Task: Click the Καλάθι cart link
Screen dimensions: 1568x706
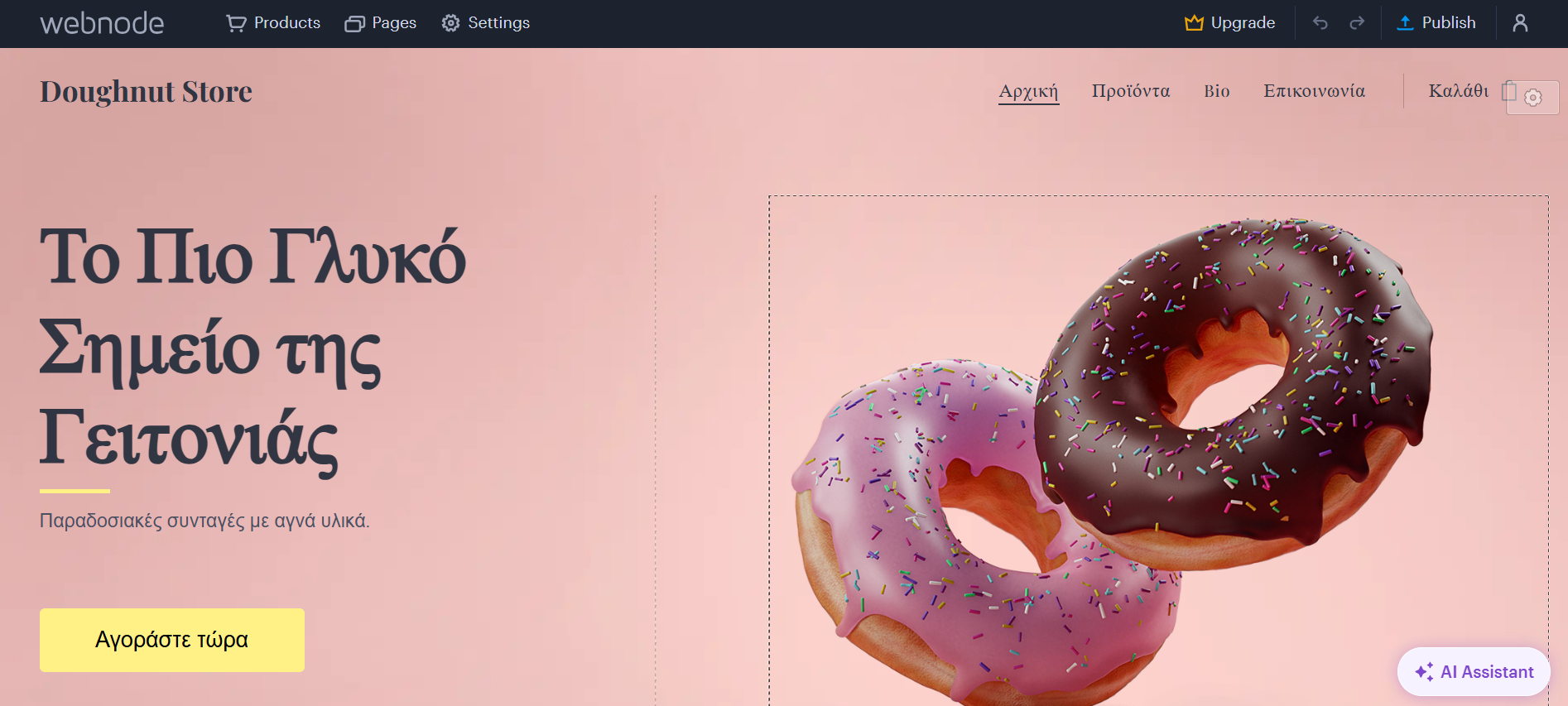Action: point(1459,91)
